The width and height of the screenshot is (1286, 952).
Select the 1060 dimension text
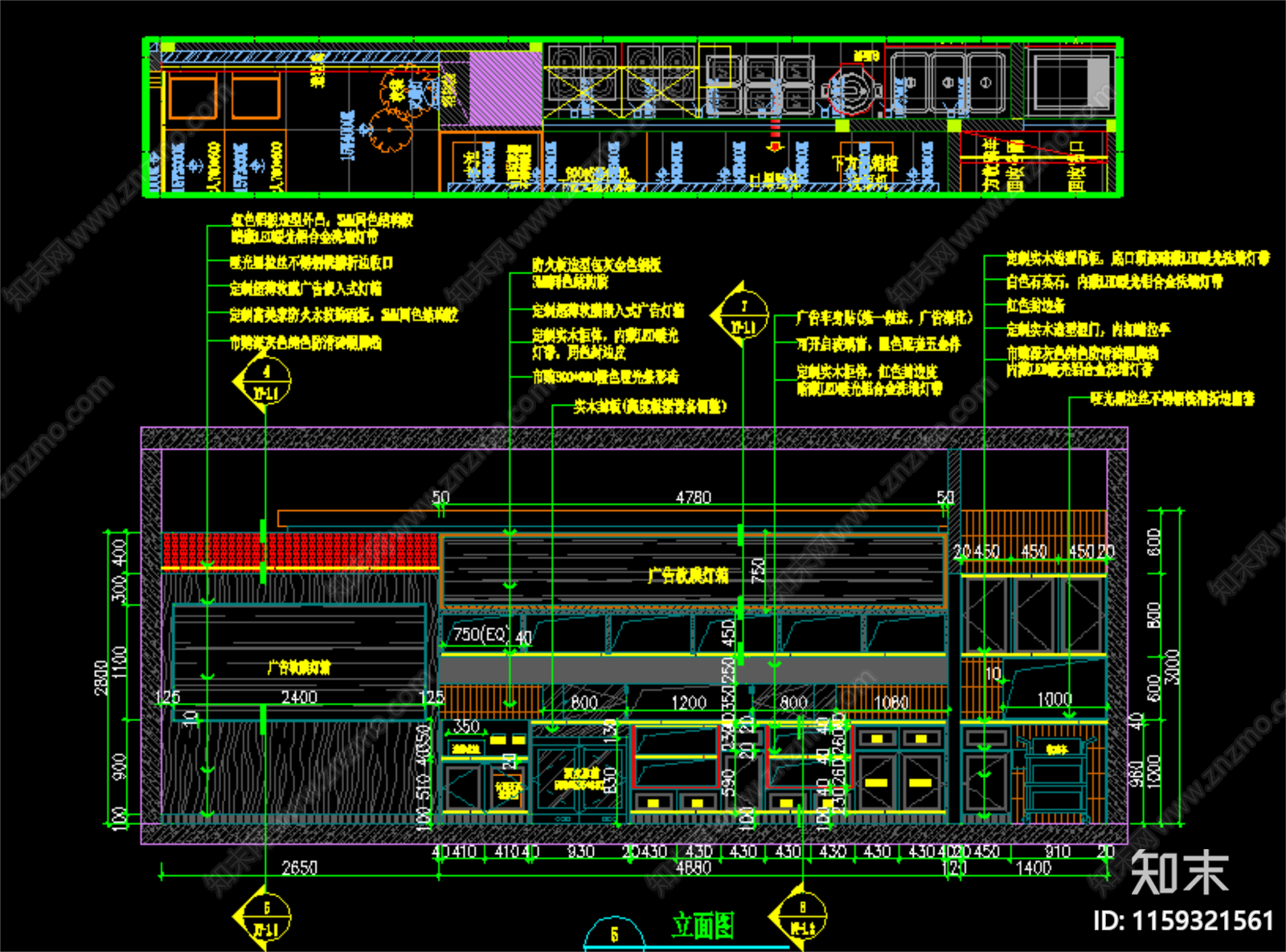(891, 703)
